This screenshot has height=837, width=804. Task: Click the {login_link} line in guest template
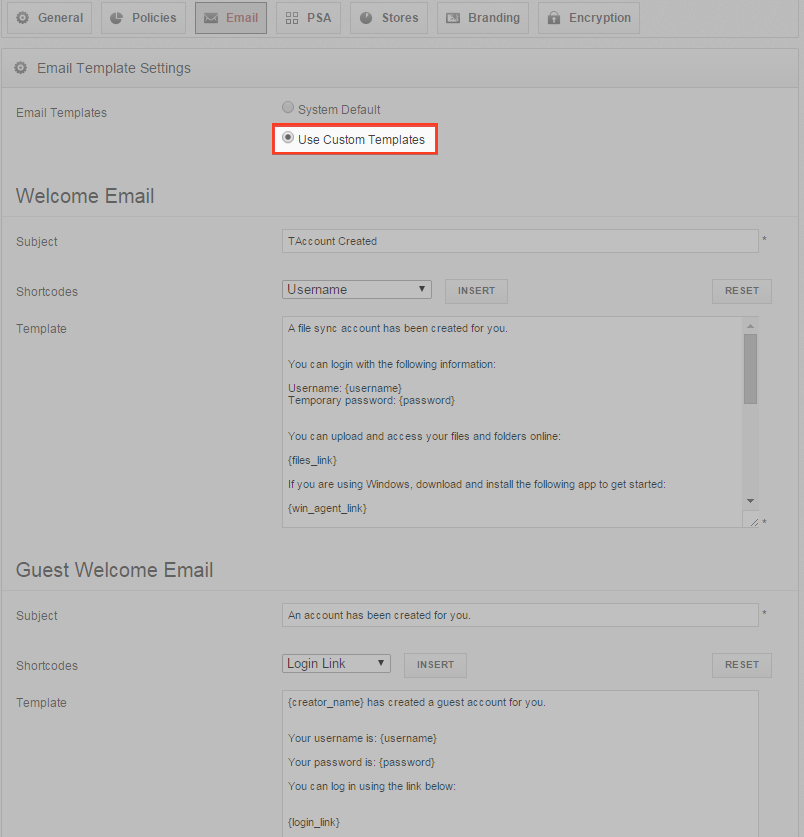(x=314, y=822)
